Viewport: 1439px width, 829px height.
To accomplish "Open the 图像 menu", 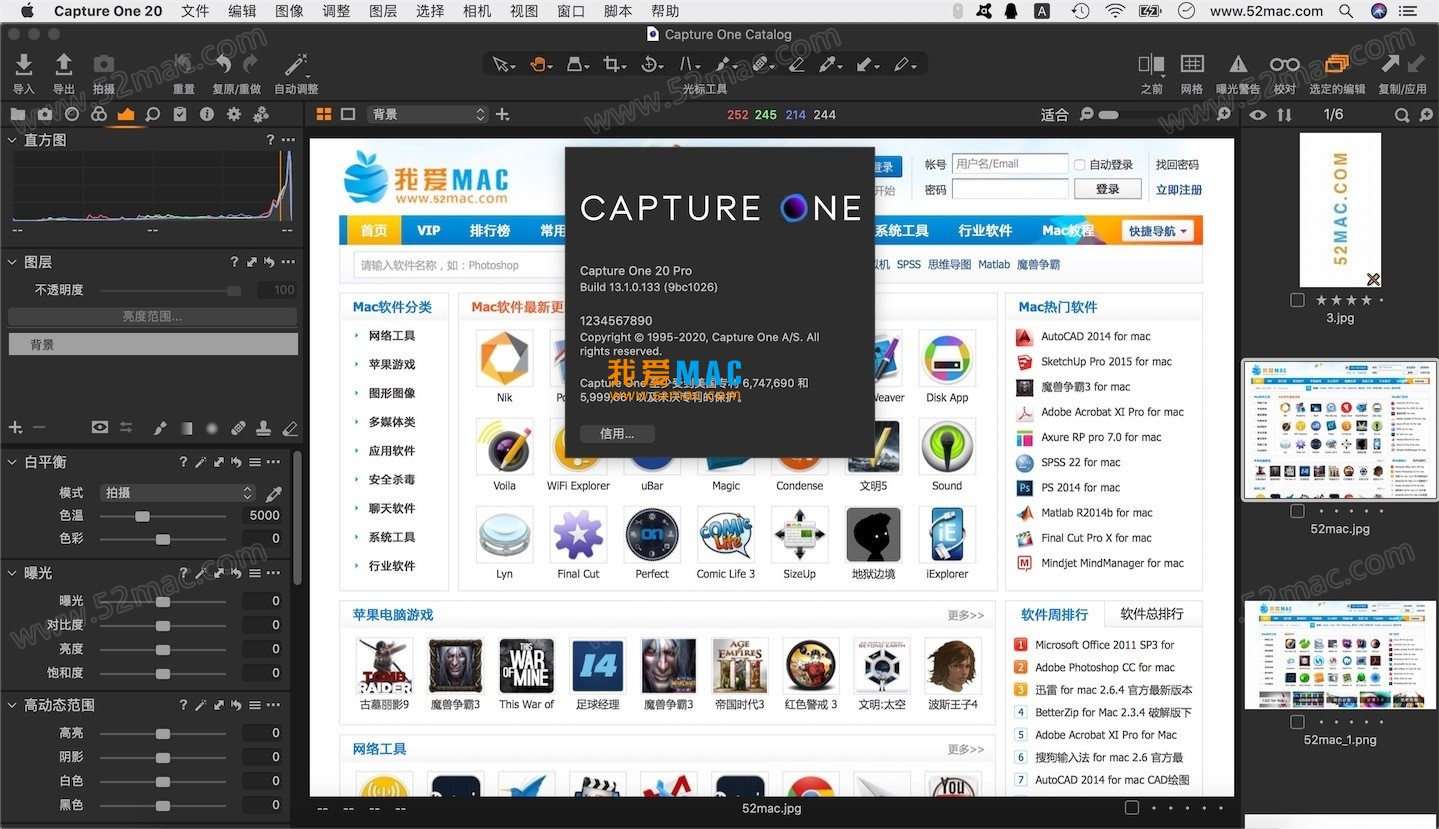I will 289,11.
